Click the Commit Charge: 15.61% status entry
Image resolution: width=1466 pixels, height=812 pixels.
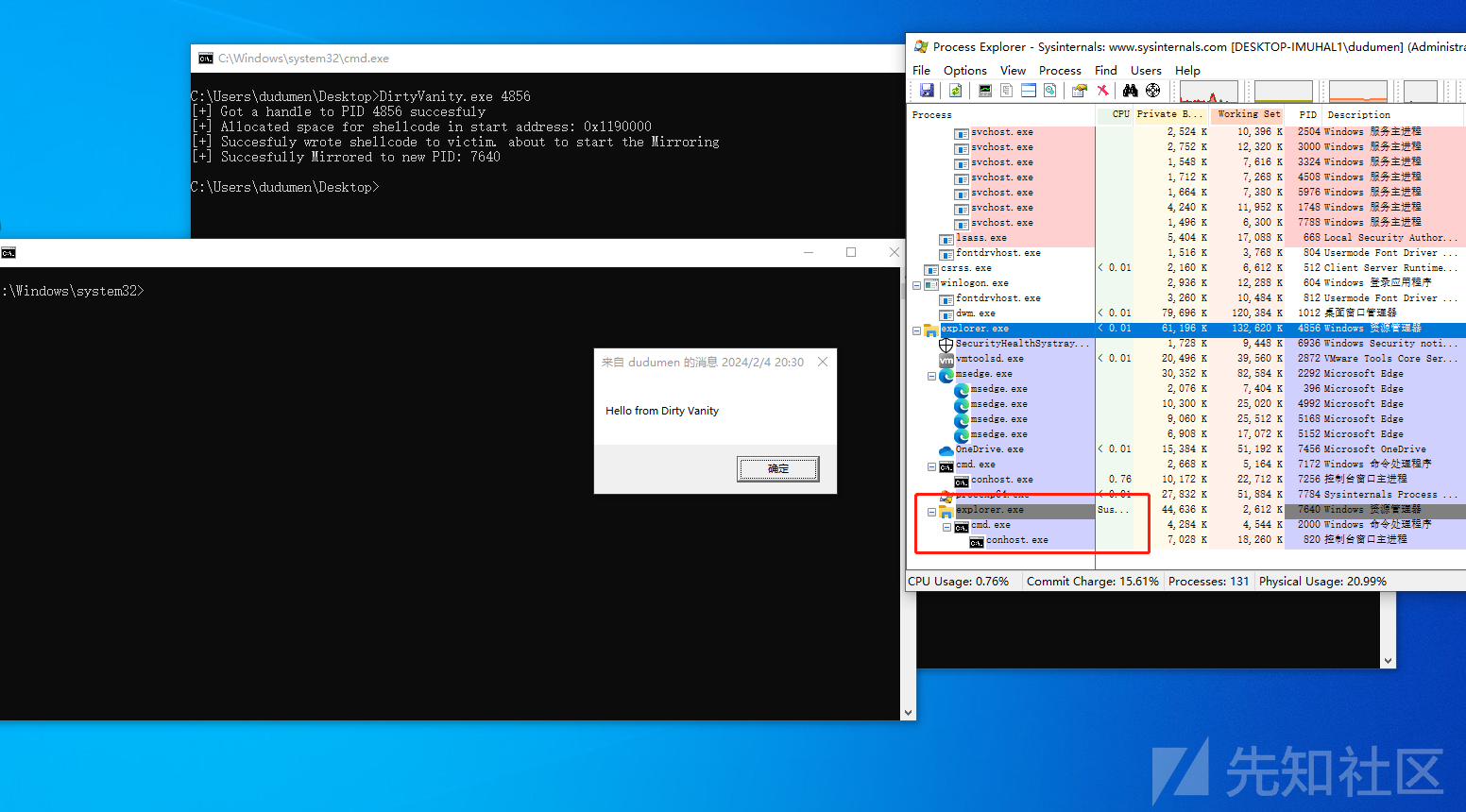pyautogui.click(x=1093, y=582)
